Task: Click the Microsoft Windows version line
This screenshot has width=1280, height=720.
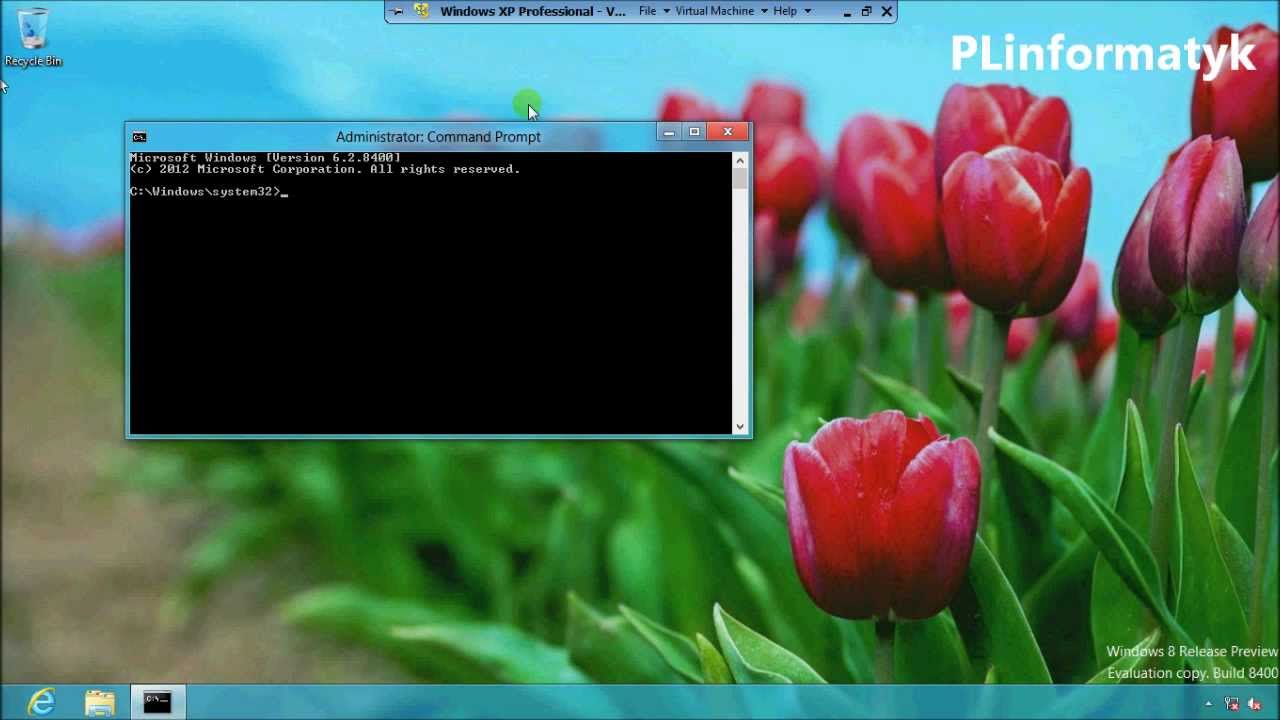Action: click(x=265, y=158)
